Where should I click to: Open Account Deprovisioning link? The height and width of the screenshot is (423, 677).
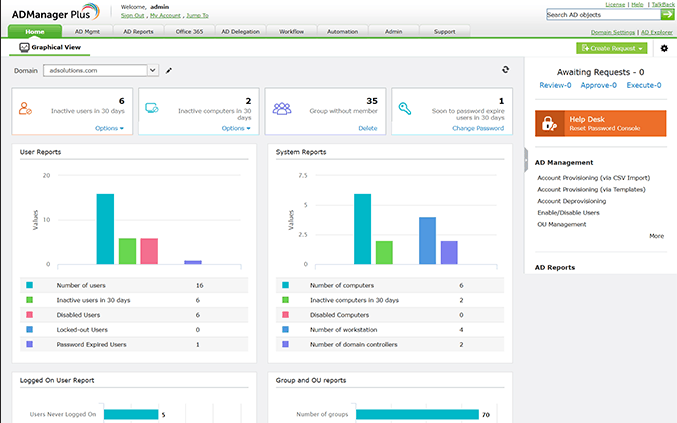click(572, 201)
